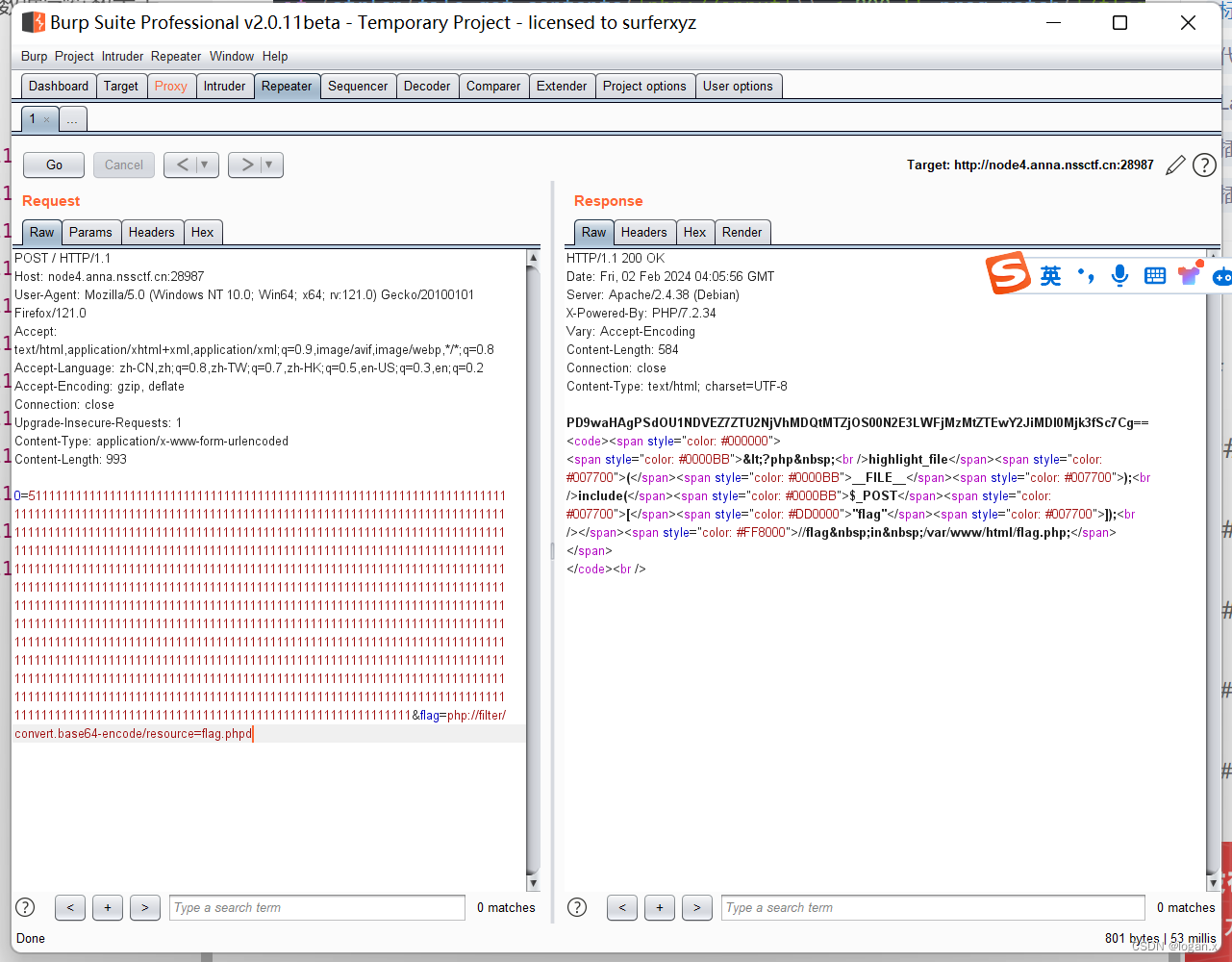1232x962 pixels.
Task: Click Response search previous match button
Action: click(622, 907)
